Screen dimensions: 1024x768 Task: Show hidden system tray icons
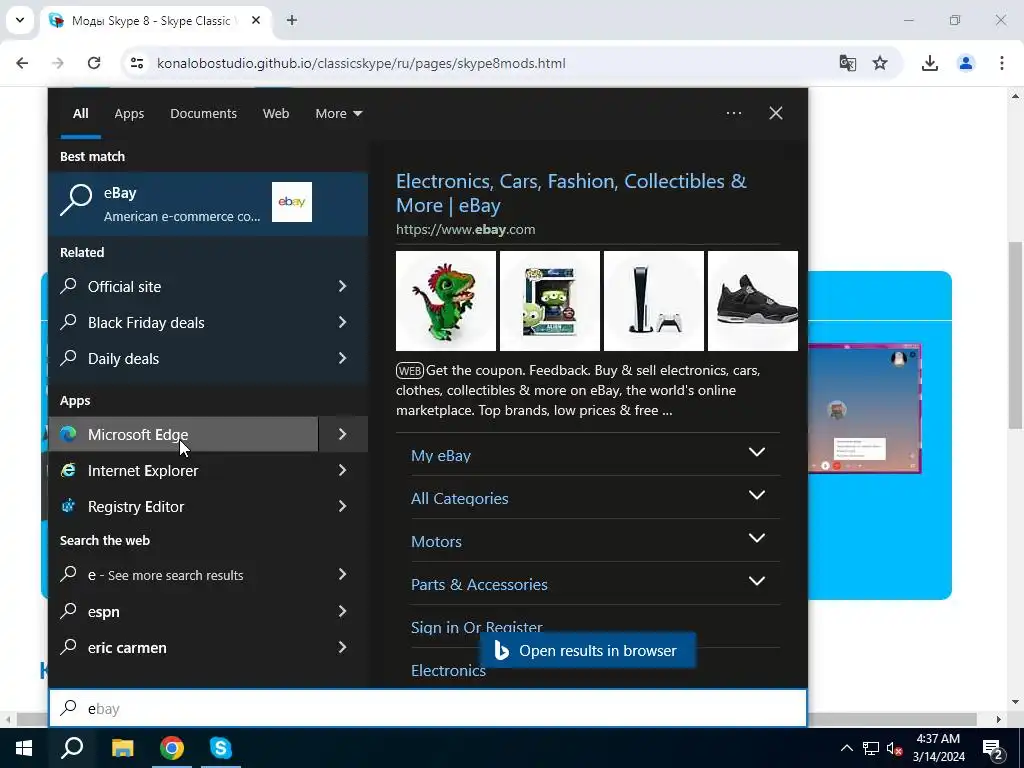(x=846, y=748)
